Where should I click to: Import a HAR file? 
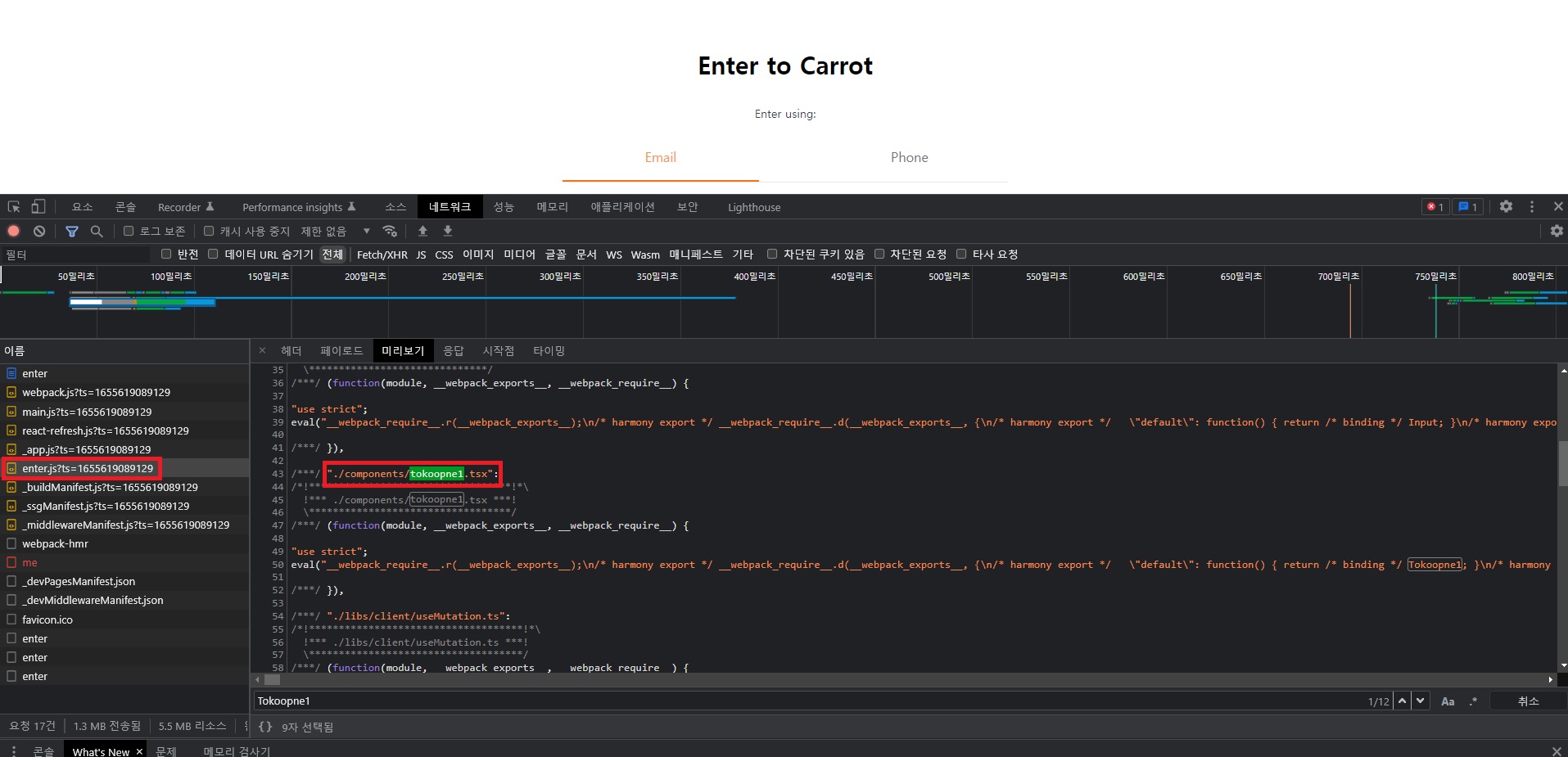click(422, 231)
